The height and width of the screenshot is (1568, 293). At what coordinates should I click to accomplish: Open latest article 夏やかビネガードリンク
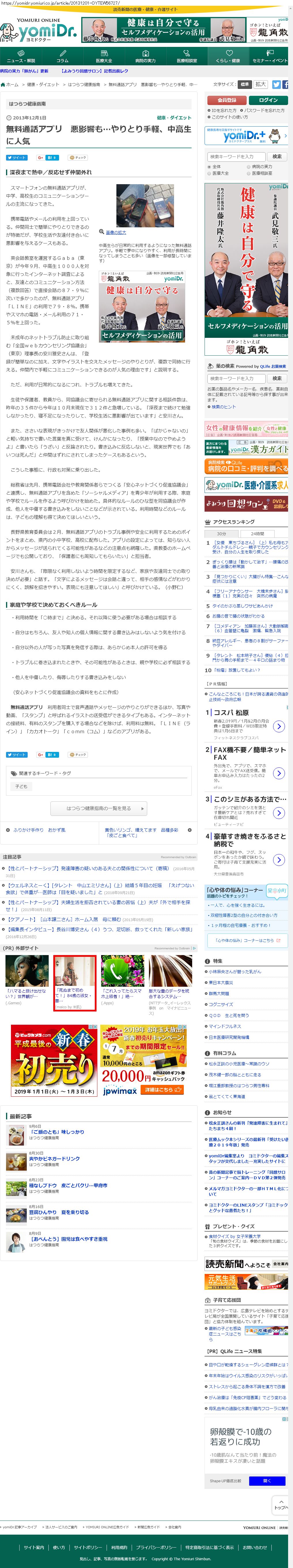click(x=54, y=1159)
